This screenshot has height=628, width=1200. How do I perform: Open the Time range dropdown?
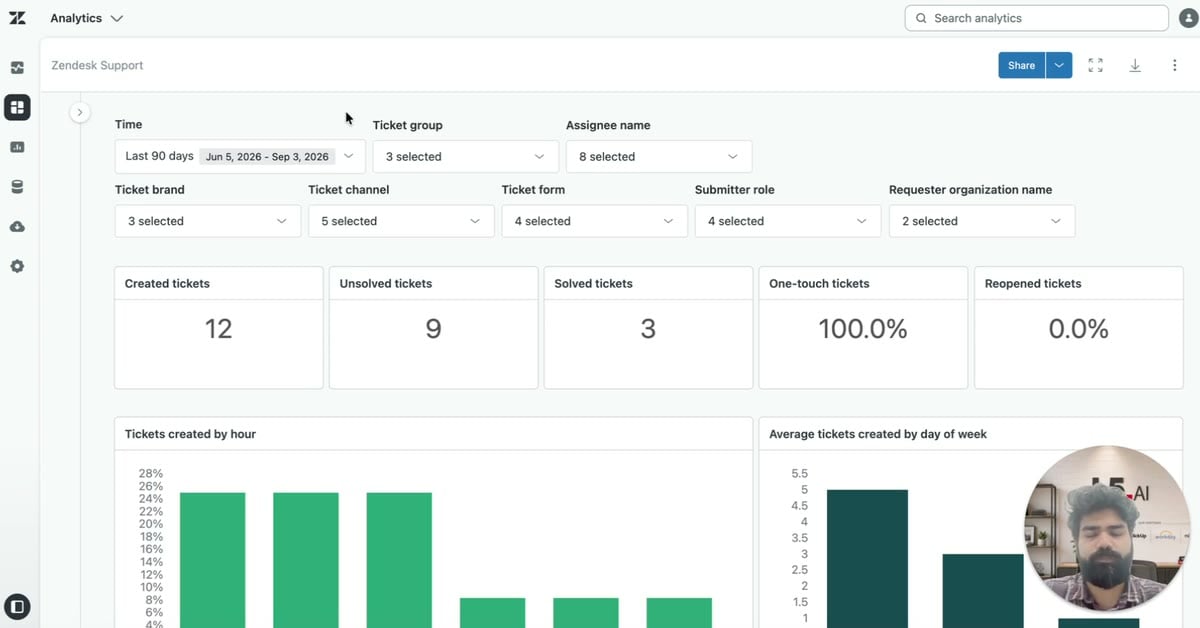point(240,156)
